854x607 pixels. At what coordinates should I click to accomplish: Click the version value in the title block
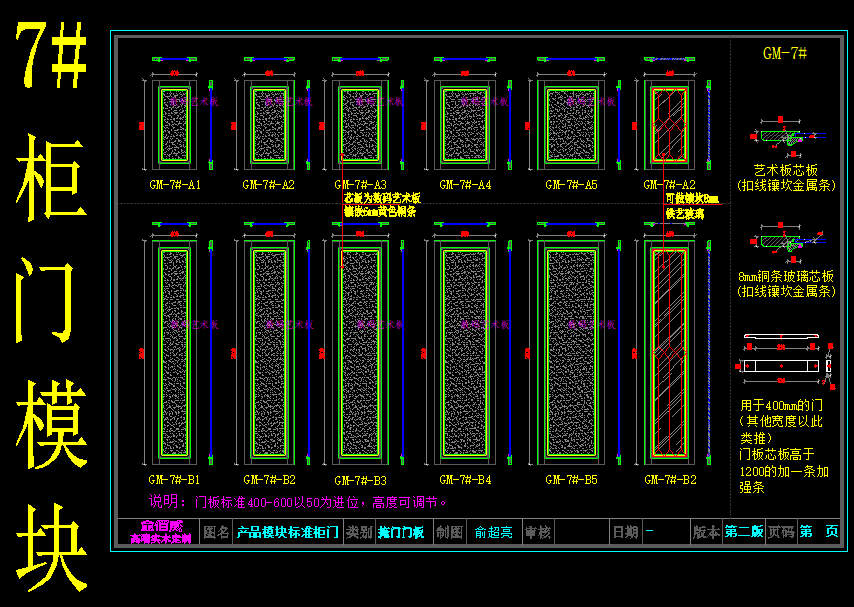pyautogui.click(x=744, y=532)
